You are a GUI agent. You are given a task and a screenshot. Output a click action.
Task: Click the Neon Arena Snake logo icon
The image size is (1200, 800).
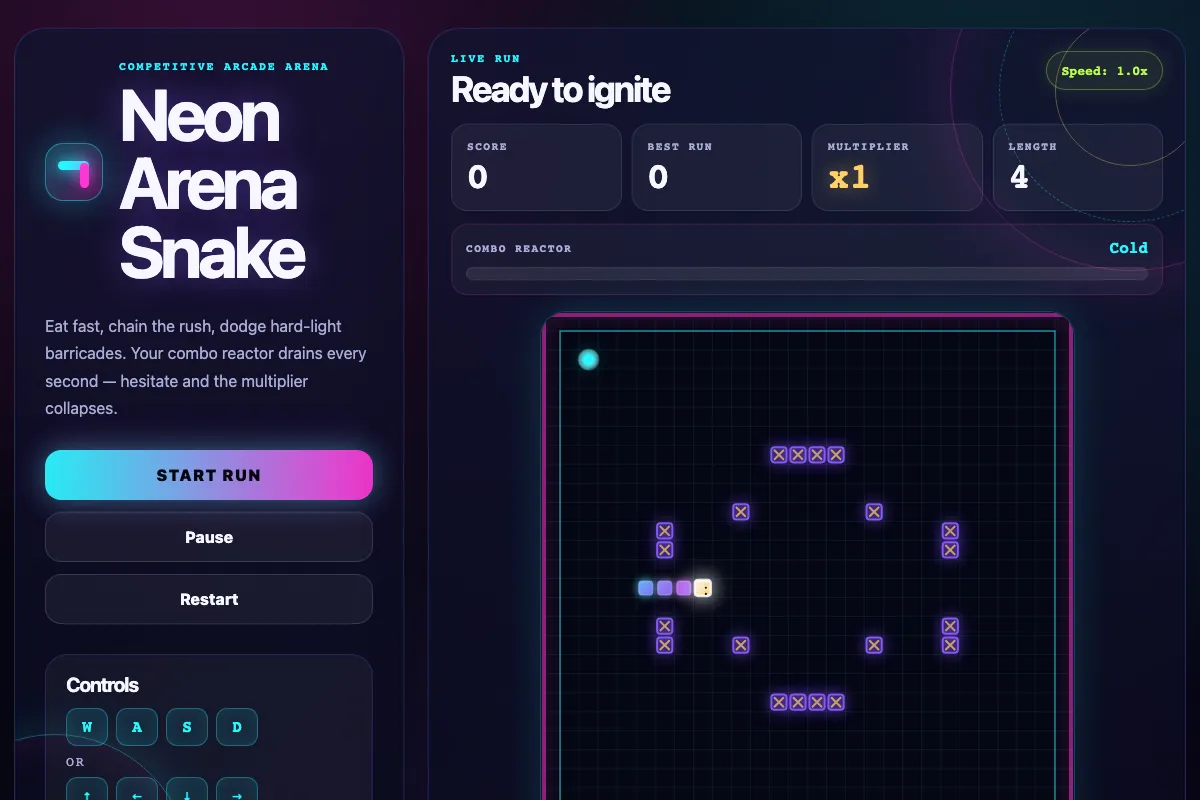74,172
